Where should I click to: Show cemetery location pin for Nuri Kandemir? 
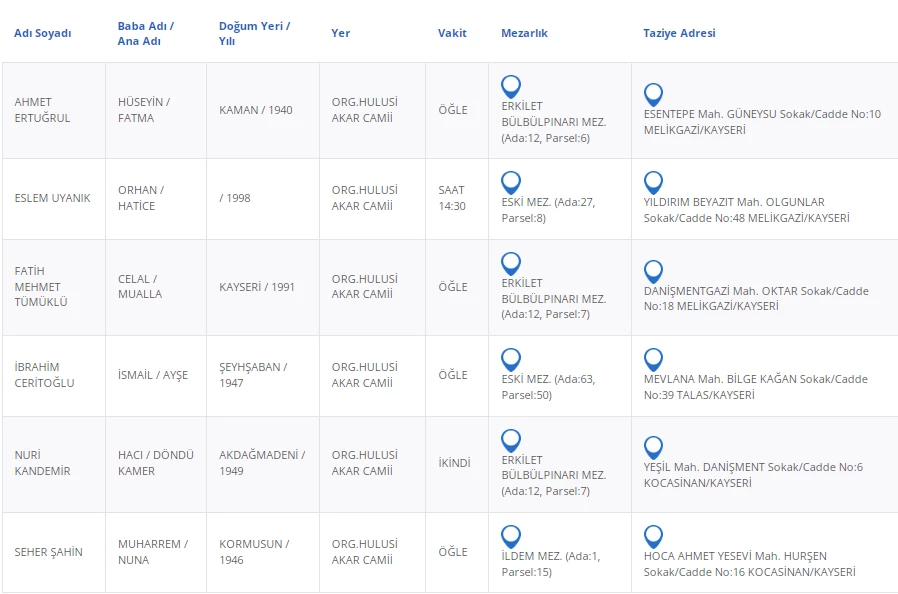coord(511,440)
